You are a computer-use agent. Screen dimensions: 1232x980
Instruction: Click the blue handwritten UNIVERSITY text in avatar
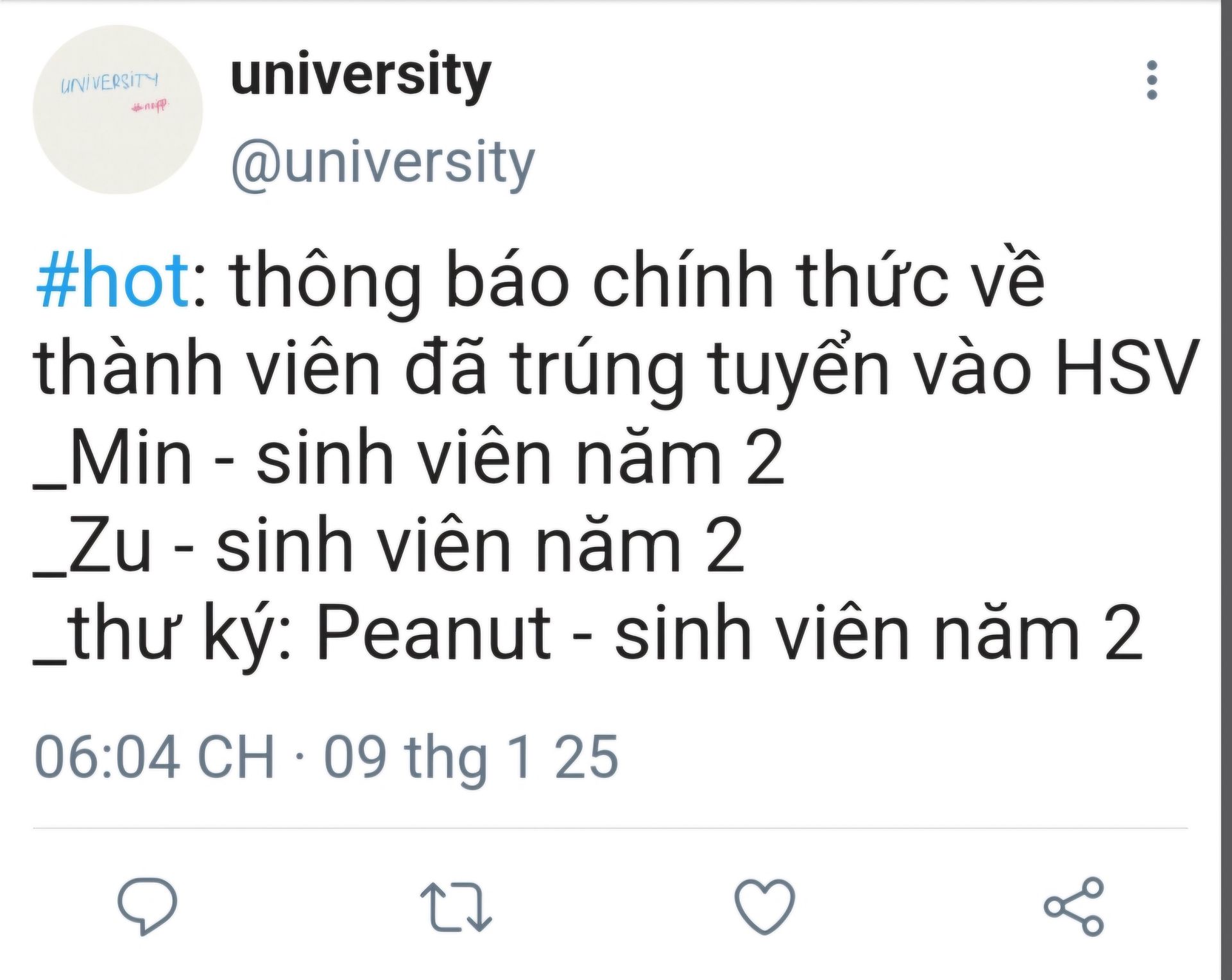pyautogui.click(x=109, y=82)
